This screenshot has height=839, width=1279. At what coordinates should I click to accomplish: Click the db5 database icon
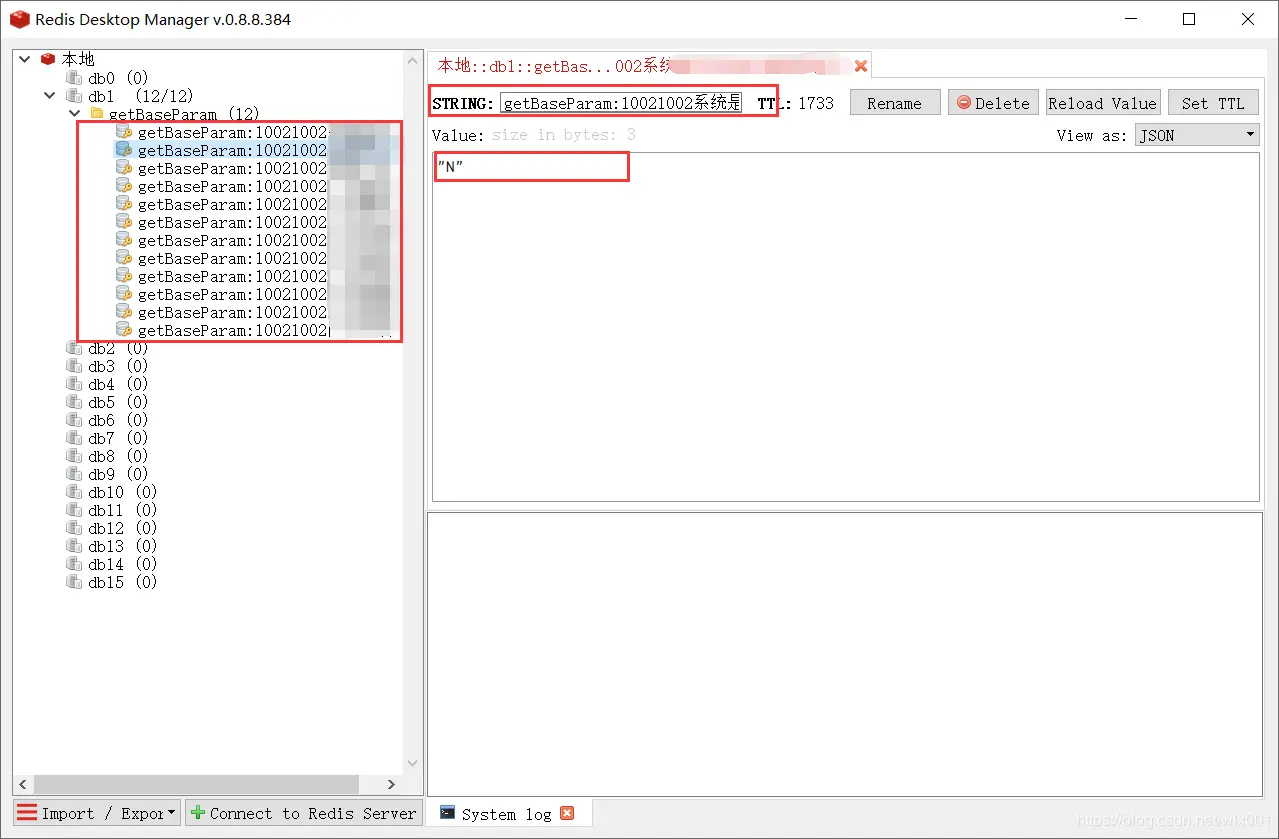pos(74,402)
